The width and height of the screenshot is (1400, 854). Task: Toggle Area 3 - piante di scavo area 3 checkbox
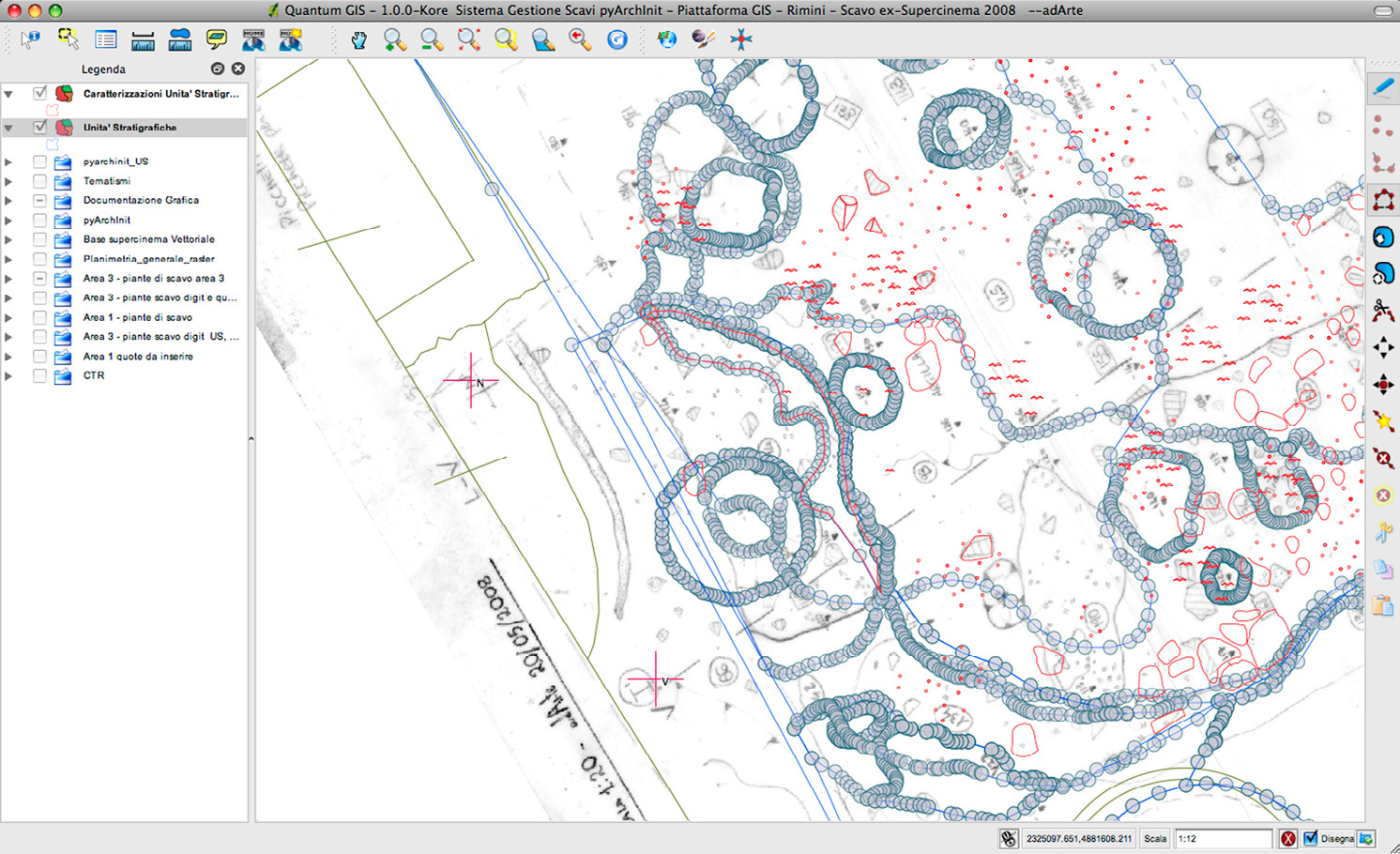click(39, 278)
